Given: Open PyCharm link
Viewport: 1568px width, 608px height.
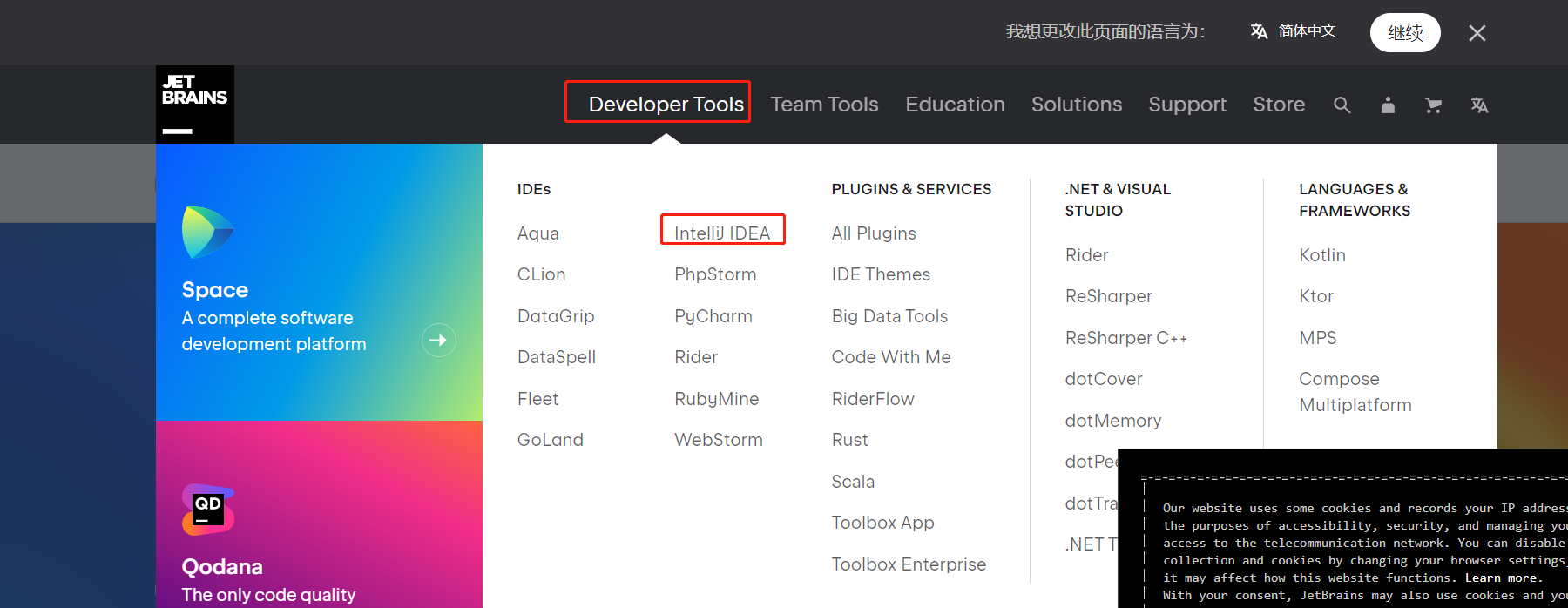Looking at the screenshot, I should pos(713,316).
